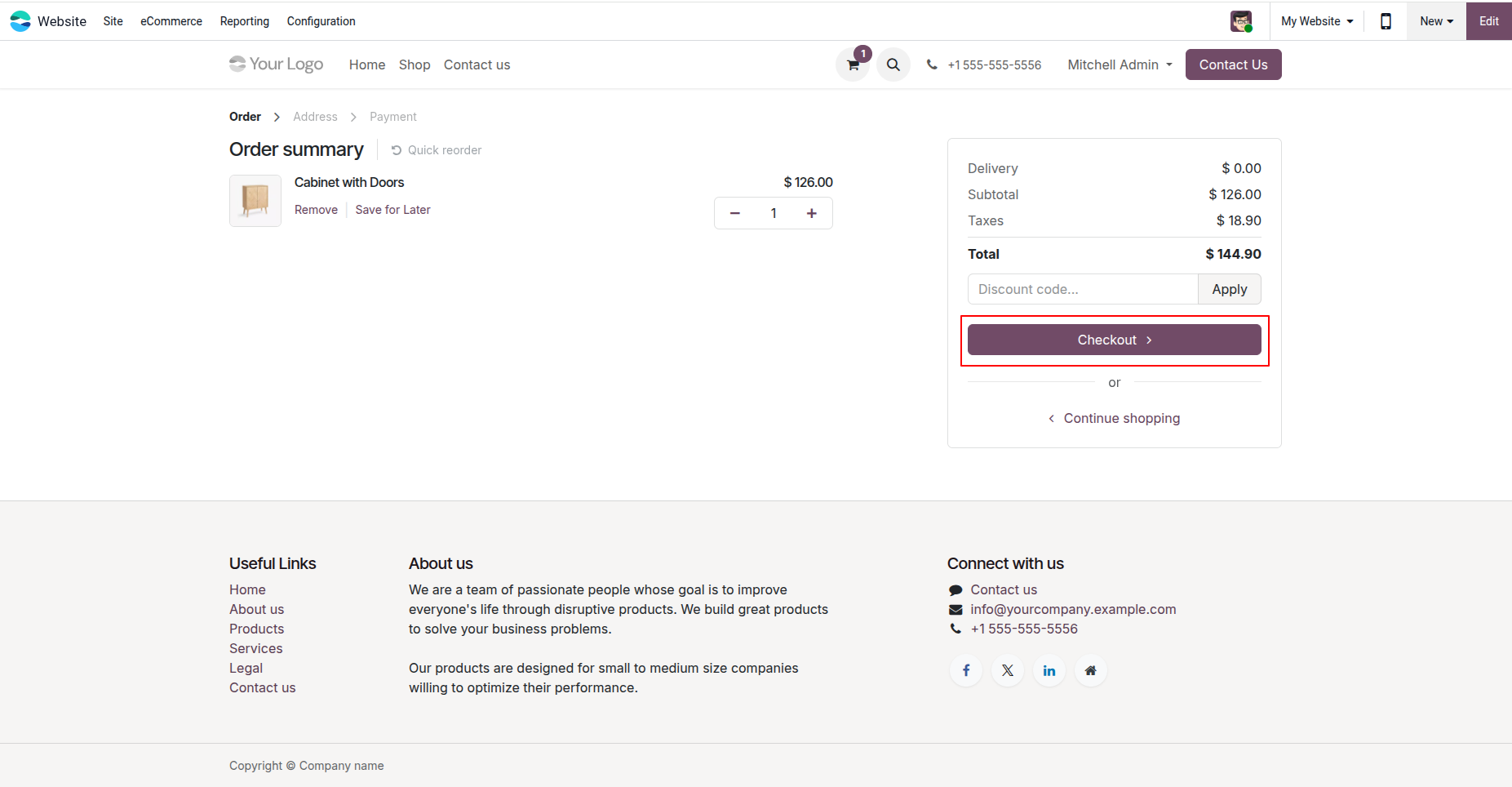Viewport: 1512px width, 787px height.
Task: Save Cabinet with Doors for later
Action: 392,210
